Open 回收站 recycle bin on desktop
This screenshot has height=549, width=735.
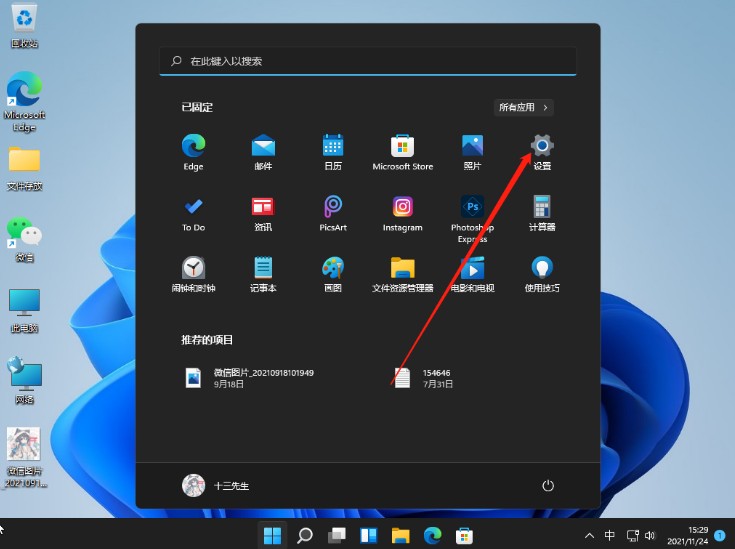tap(24, 26)
